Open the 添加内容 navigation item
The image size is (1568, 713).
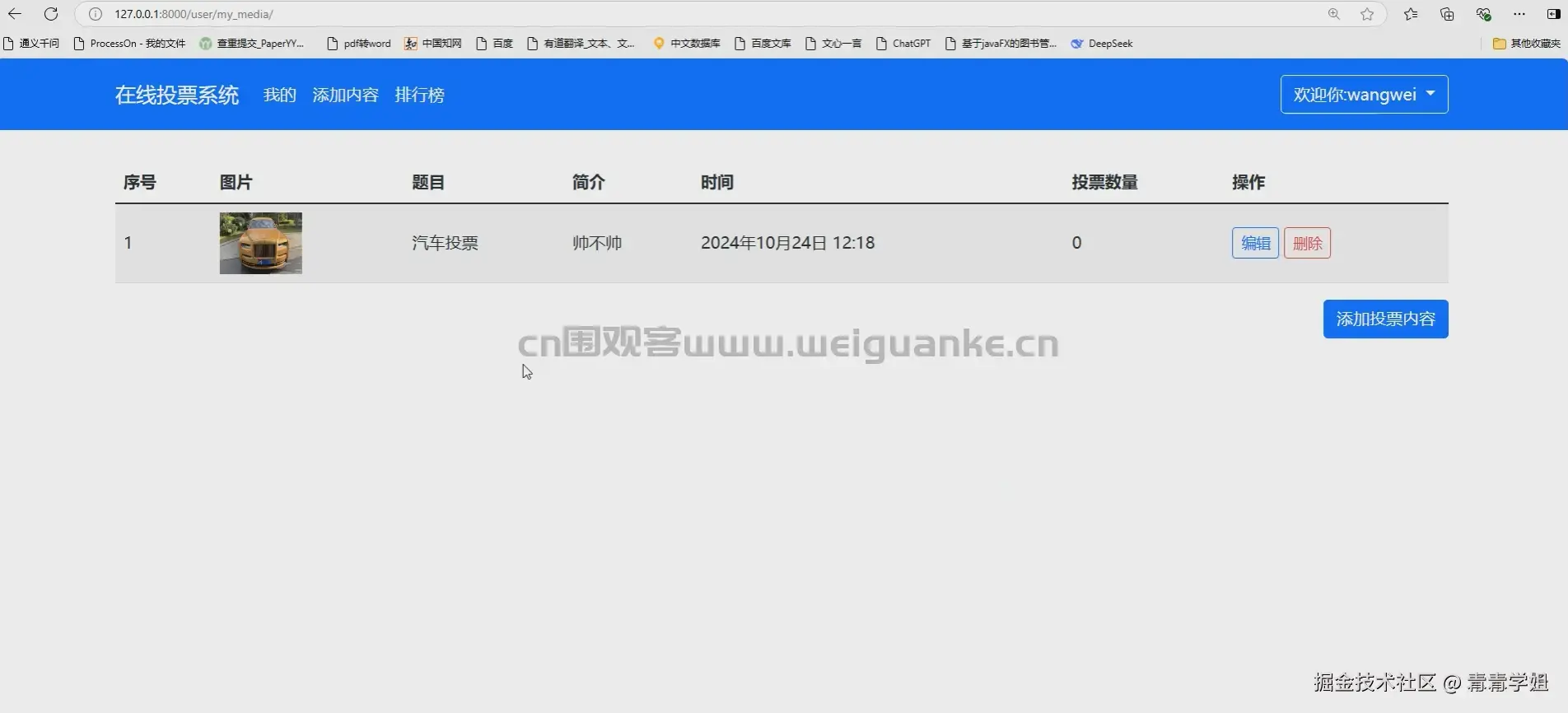tap(346, 95)
